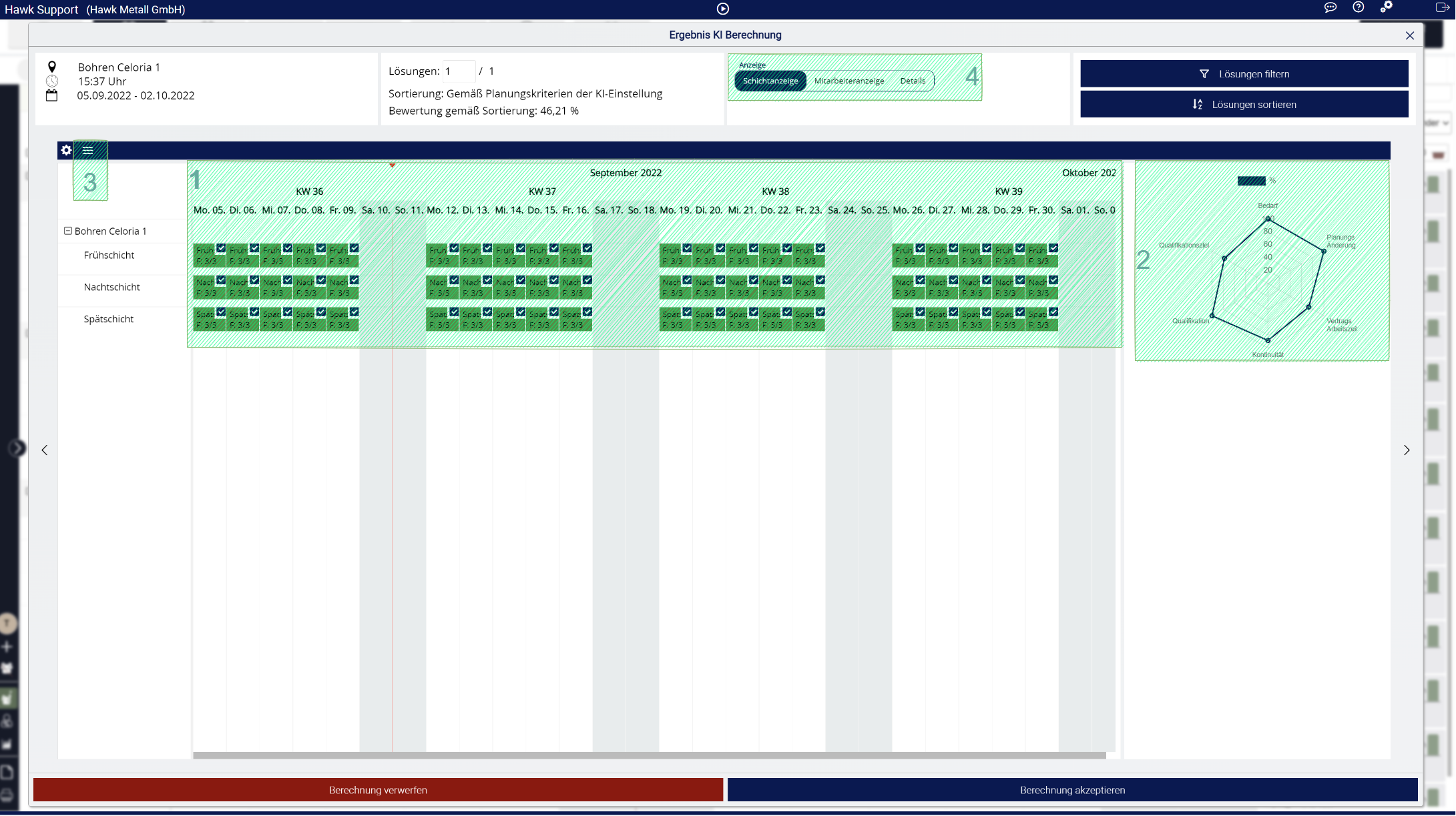This screenshot has height=816, width=1456.
Task: Click Berechnung verwerfen button
Action: click(378, 790)
